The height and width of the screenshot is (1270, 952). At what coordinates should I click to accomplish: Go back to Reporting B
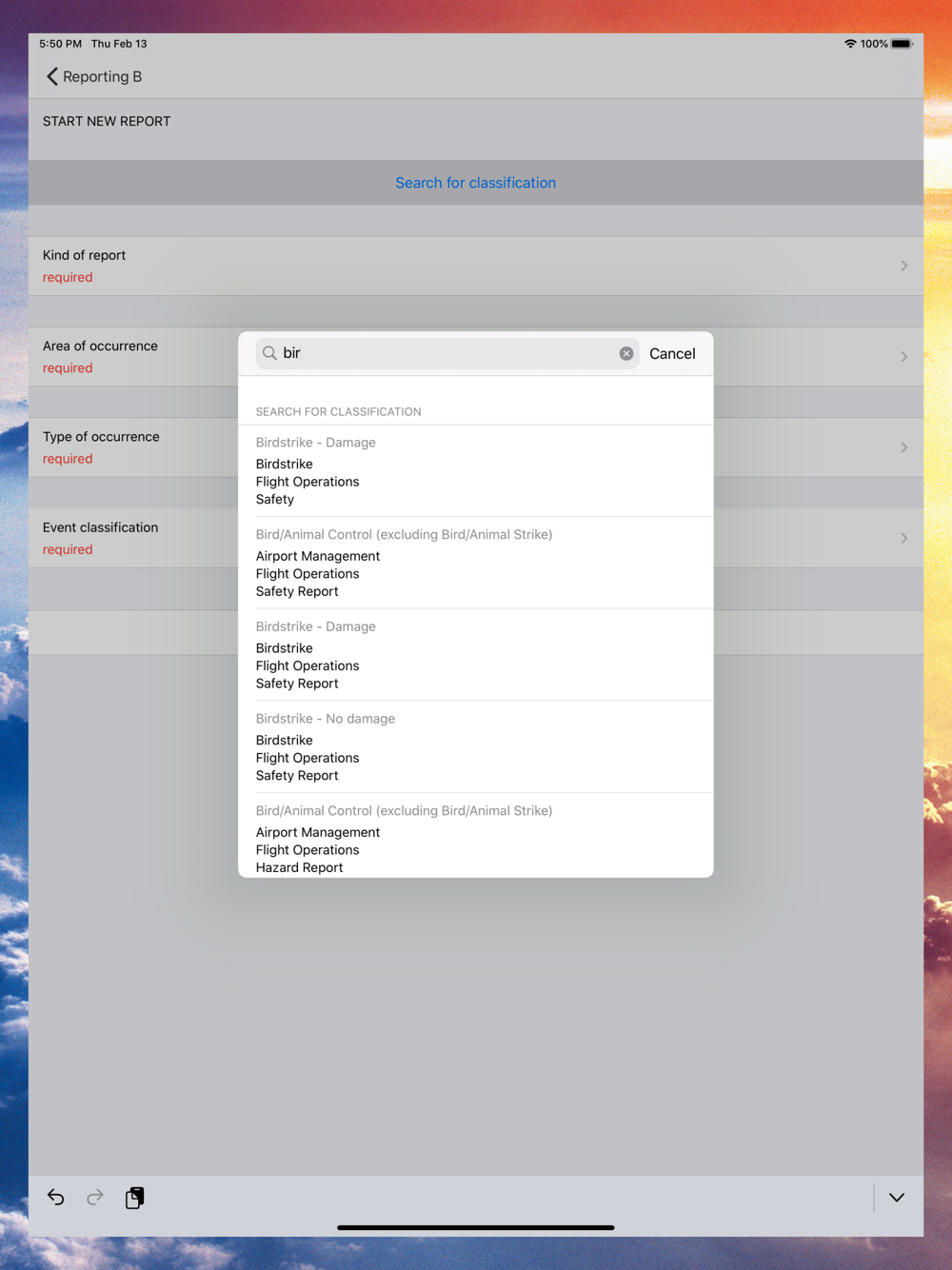(x=93, y=76)
